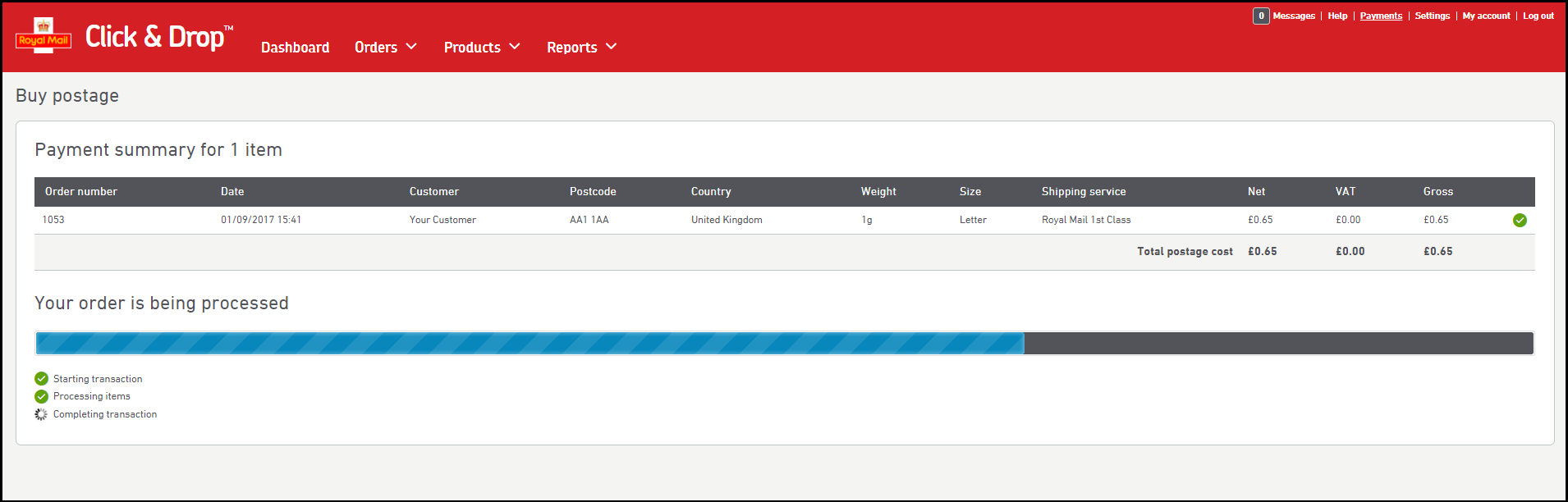Click the Shipping service column header
Screen dimensions: 1568x502
1084,191
